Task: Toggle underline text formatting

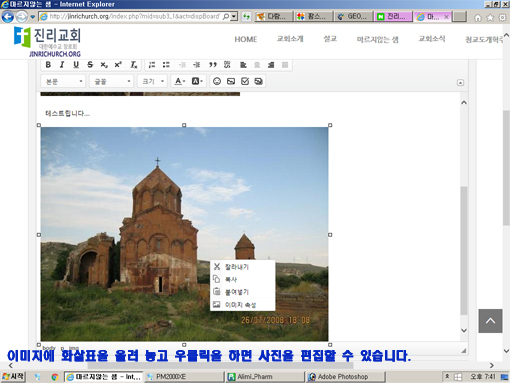Action: click(76, 65)
